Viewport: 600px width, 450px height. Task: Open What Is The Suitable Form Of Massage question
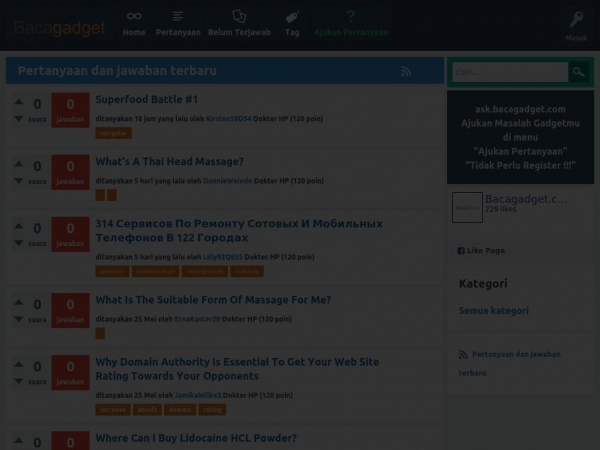(x=213, y=300)
